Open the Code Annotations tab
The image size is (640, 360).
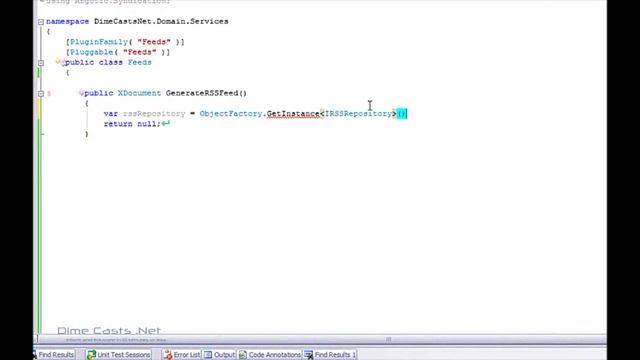pyautogui.click(x=270, y=355)
